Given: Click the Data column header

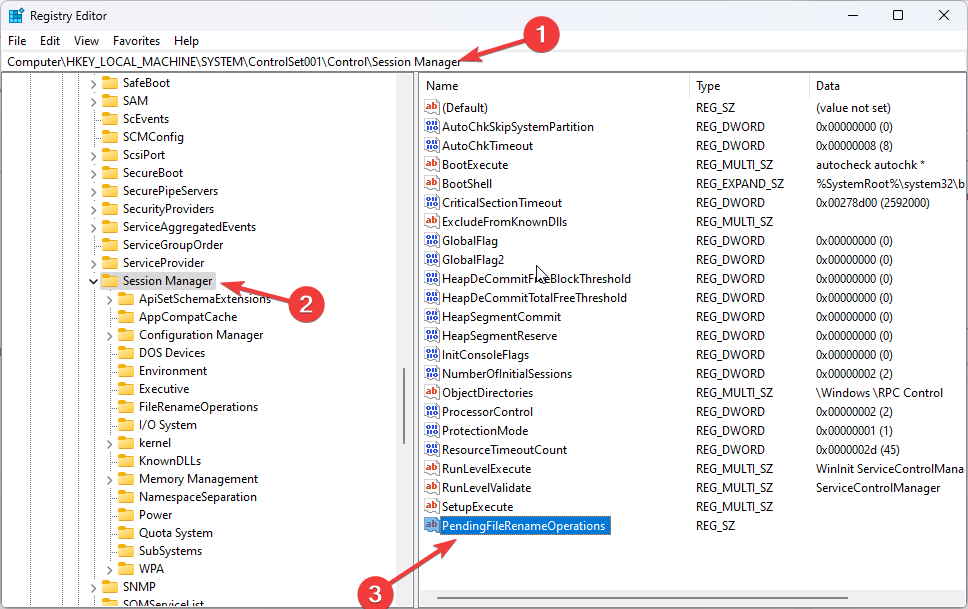Looking at the screenshot, I should click(x=887, y=86).
